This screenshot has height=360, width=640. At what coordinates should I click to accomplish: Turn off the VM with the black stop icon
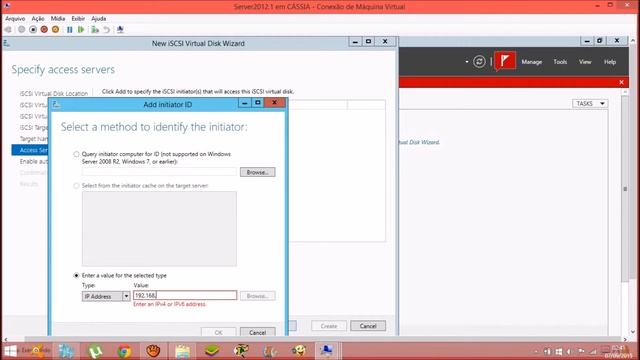pos(33,30)
